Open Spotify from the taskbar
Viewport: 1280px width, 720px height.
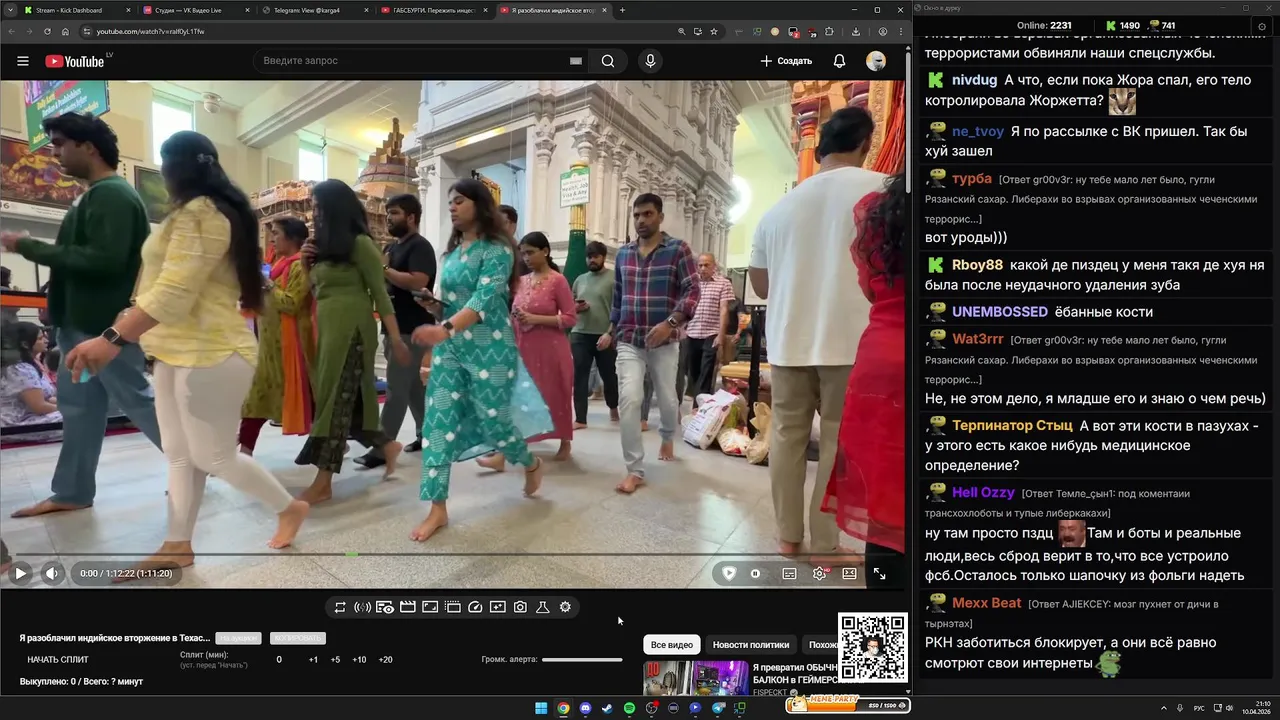(629, 708)
